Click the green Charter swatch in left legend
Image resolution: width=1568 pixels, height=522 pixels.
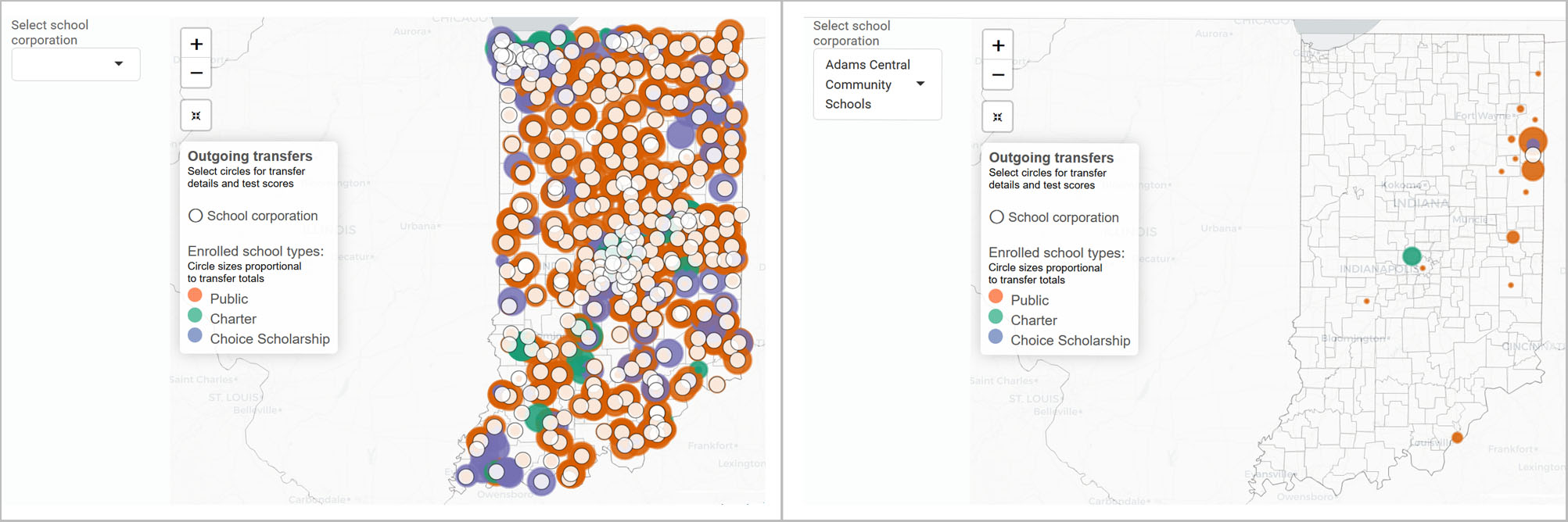click(x=196, y=316)
